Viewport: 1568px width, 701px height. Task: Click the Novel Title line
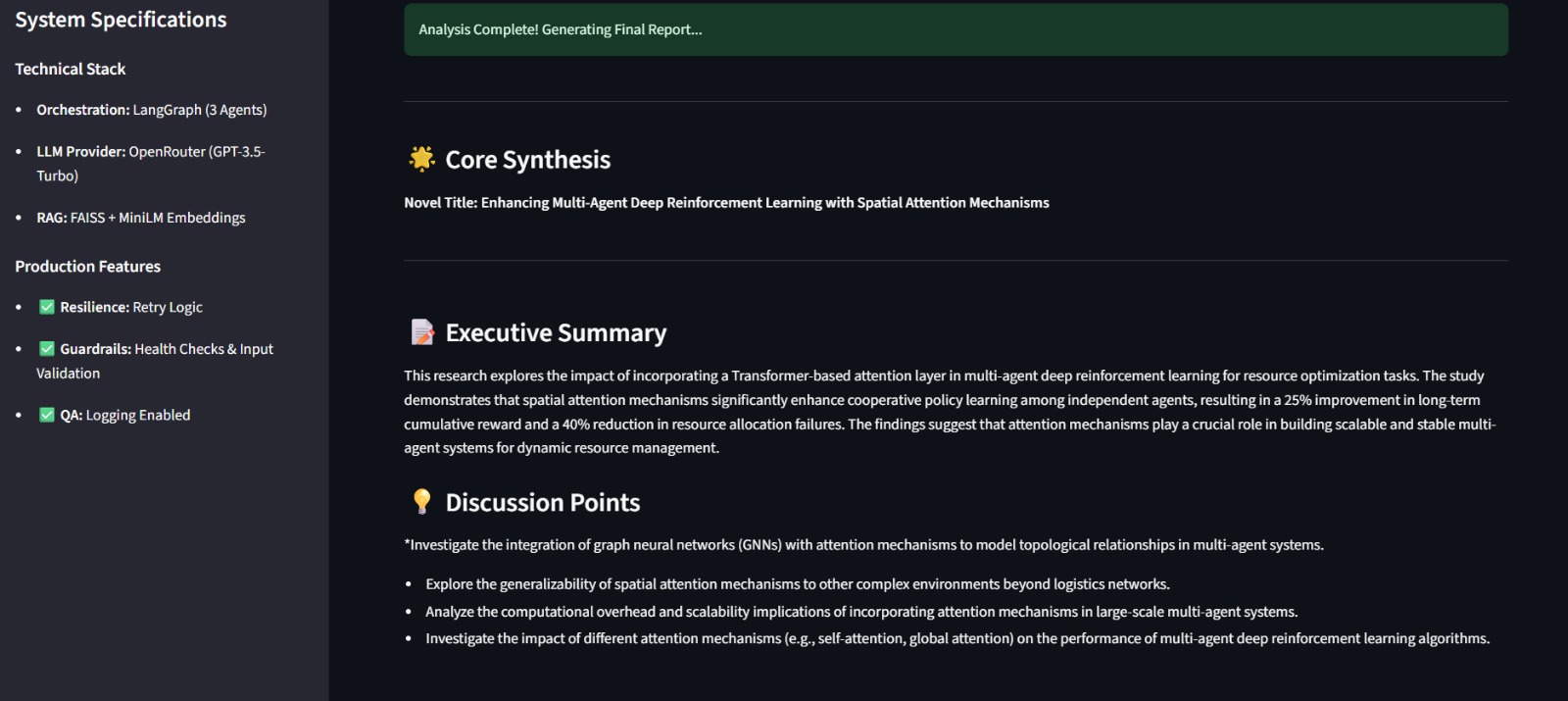click(726, 203)
